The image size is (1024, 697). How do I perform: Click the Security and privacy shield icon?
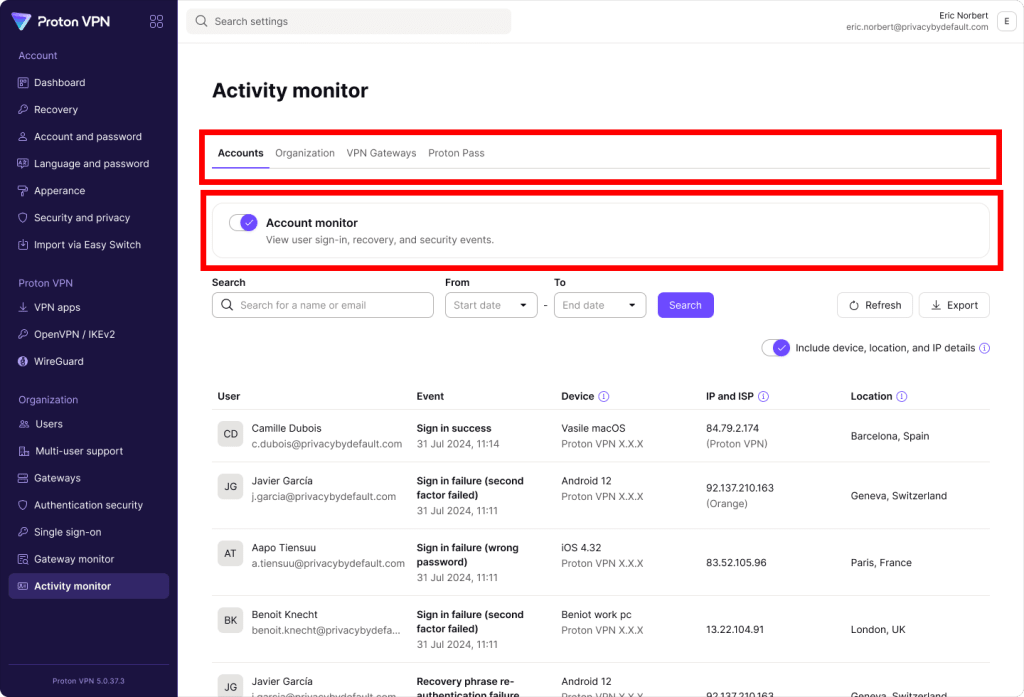click(23, 218)
